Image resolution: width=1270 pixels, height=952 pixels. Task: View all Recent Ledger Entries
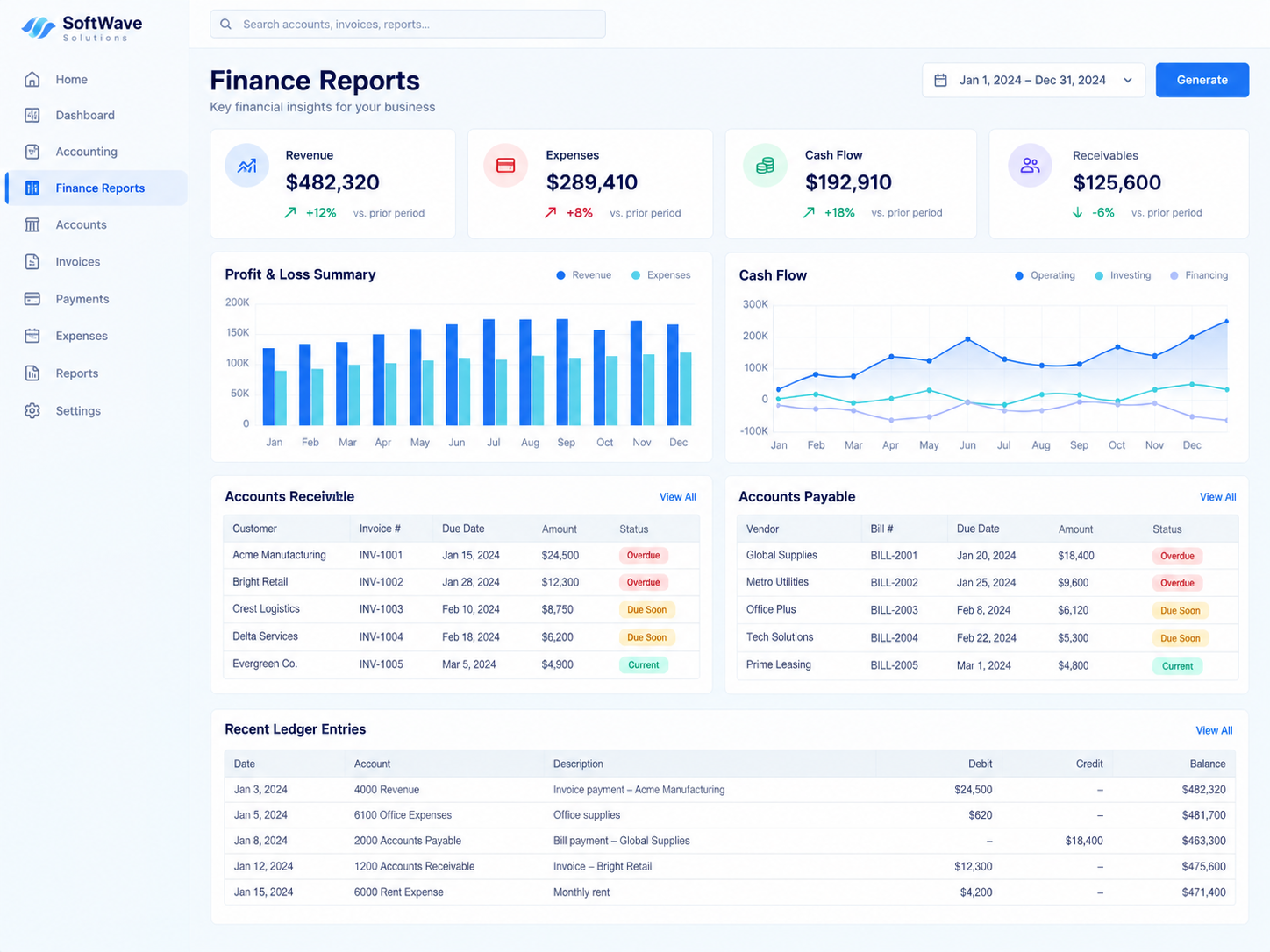[1214, 730]
